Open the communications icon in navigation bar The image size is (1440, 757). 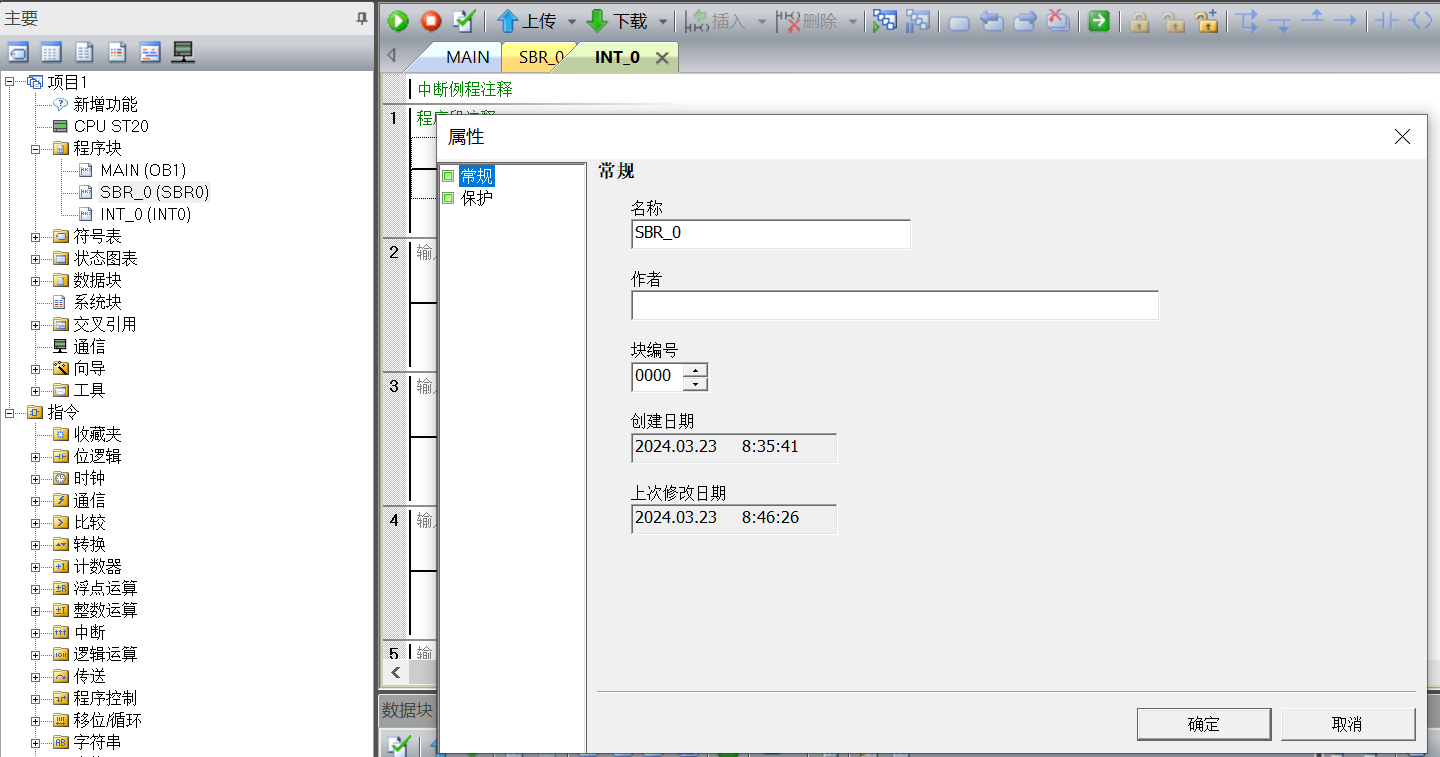tap(182, 52)
